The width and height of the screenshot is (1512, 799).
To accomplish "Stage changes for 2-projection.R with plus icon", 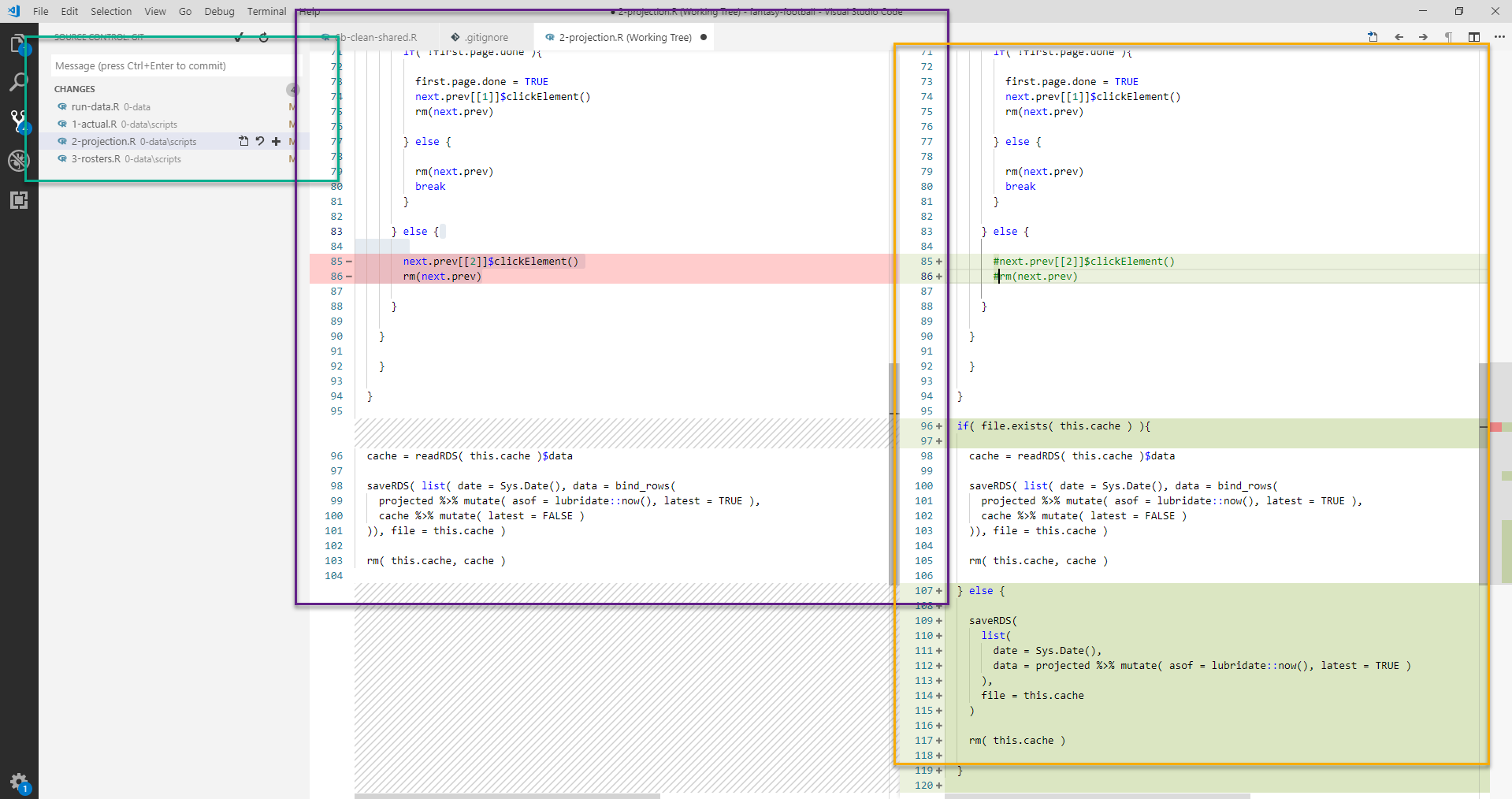I will 276,142.
